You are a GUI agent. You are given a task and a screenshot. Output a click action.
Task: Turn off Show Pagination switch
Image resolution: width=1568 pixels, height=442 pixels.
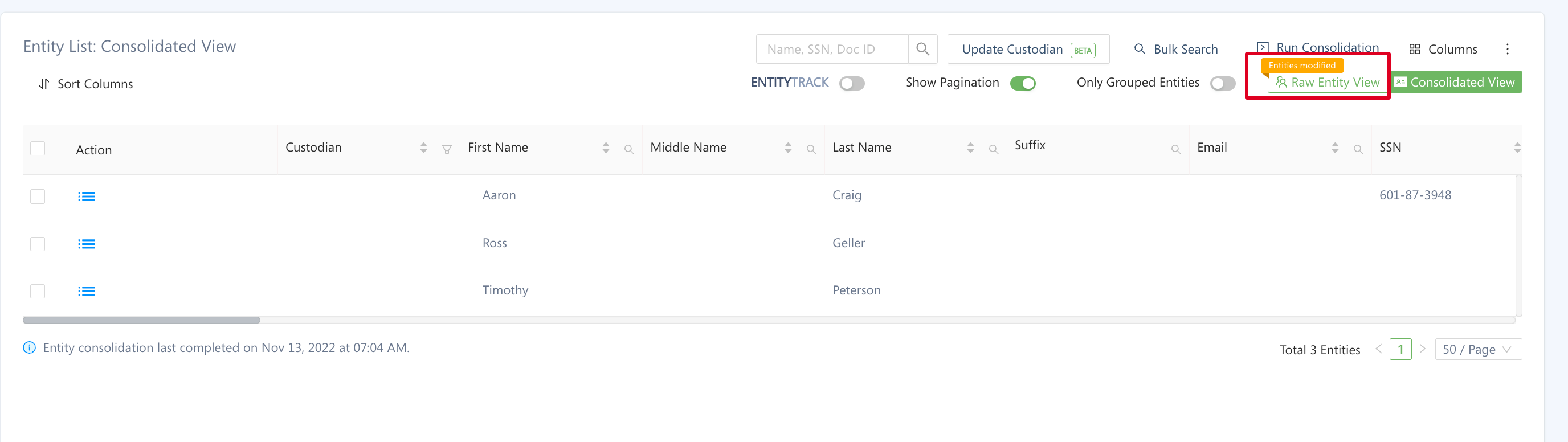click(x=1023, y=83)
